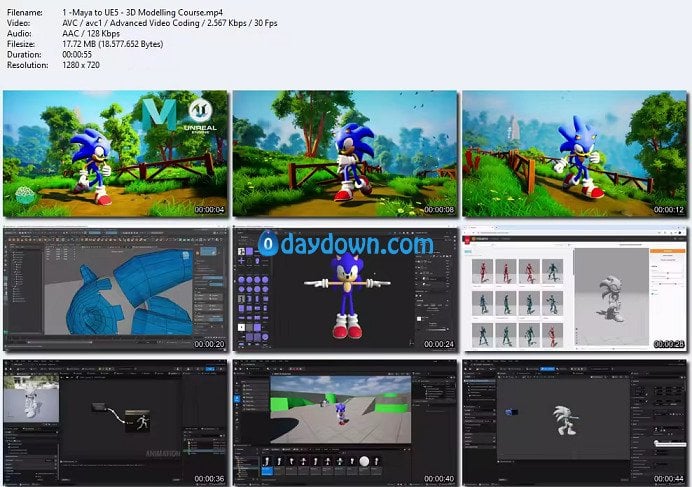The height and width of the screenshot is (487, 692).
Task: Click the 'Resolution:' label
Action: coord(27,65)
